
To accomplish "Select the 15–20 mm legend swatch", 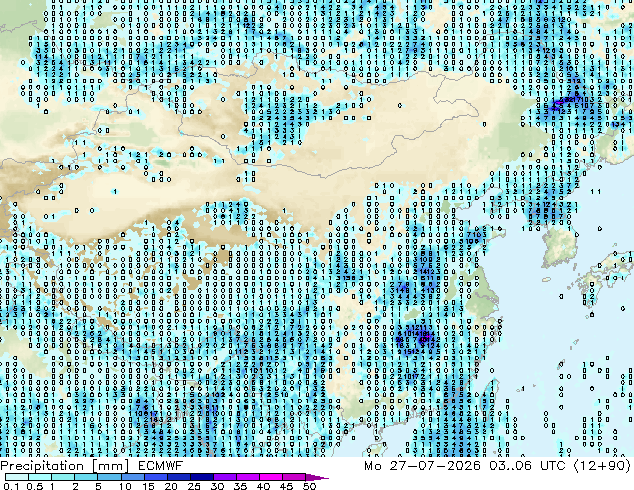I will [156, 477].
